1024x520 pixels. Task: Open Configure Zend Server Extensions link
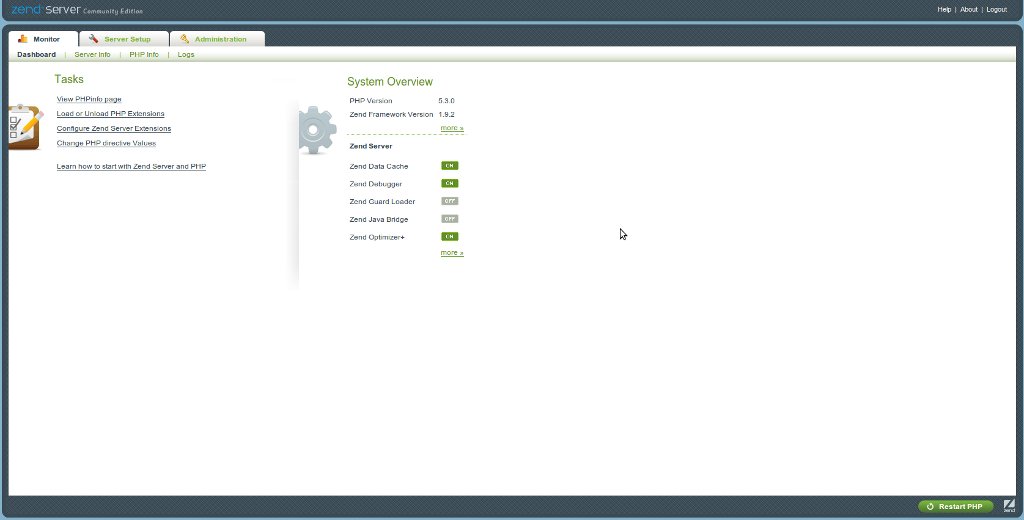(x=114, y=129)
